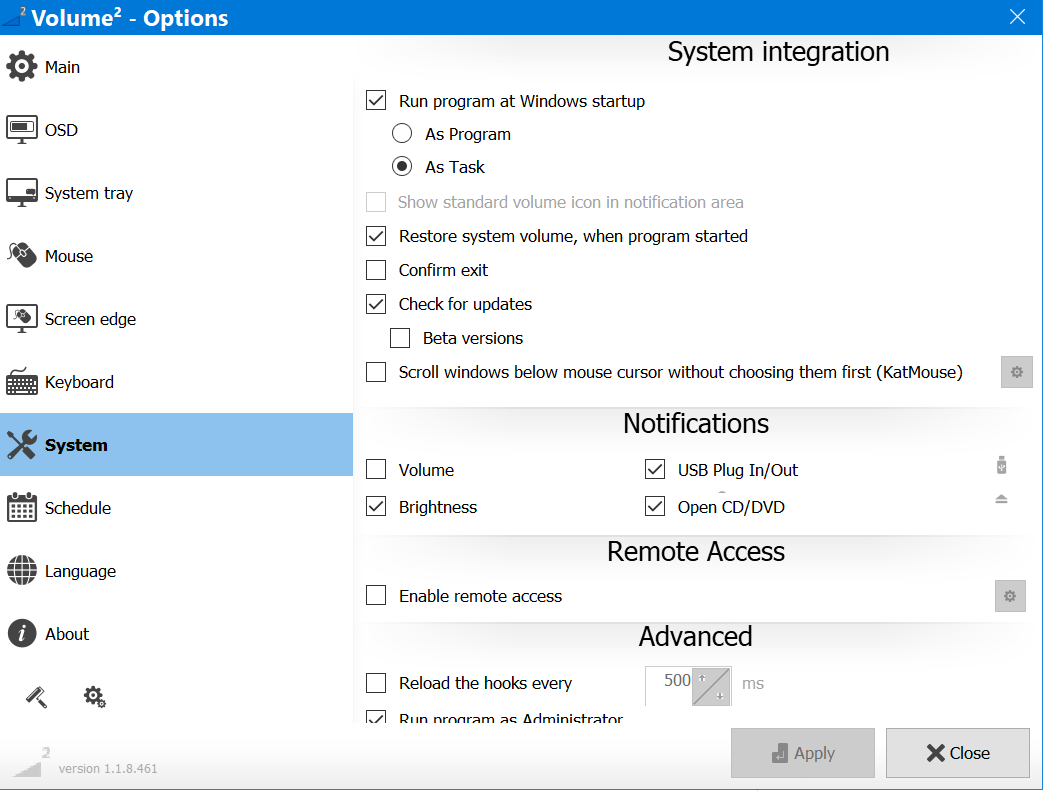Toggle Open CD/DVD notifications checkbox
Viewport: 1043px width, 791px height.
655,507
